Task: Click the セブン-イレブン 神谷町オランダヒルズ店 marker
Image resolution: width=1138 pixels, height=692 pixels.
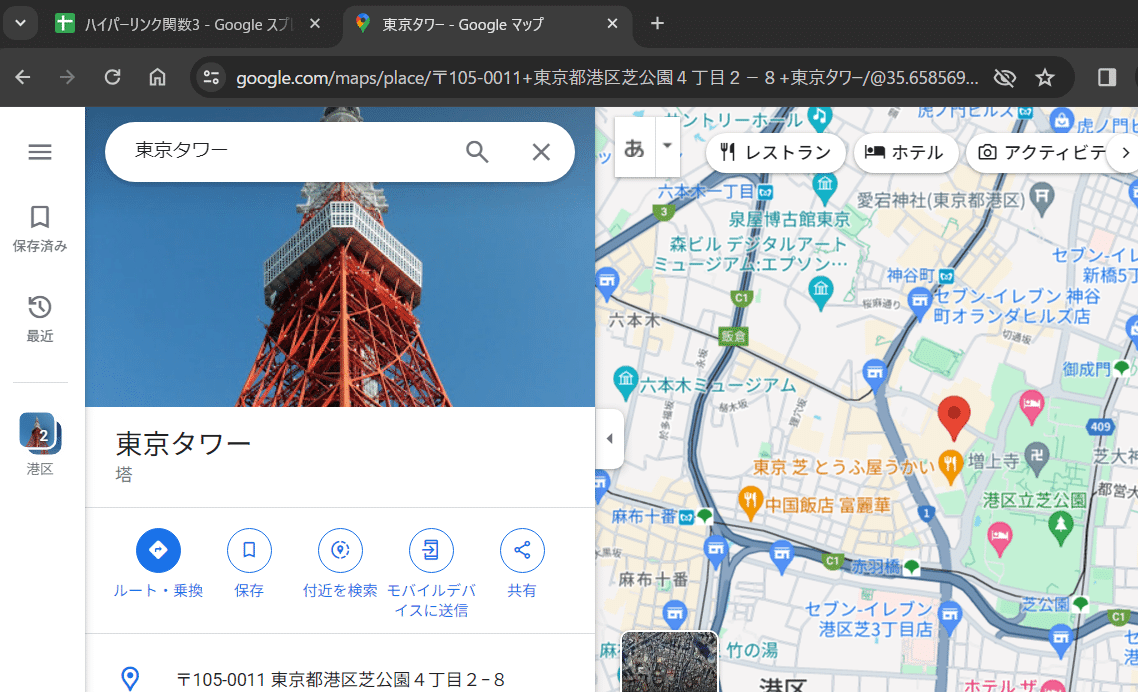Action: pos(920,303)
